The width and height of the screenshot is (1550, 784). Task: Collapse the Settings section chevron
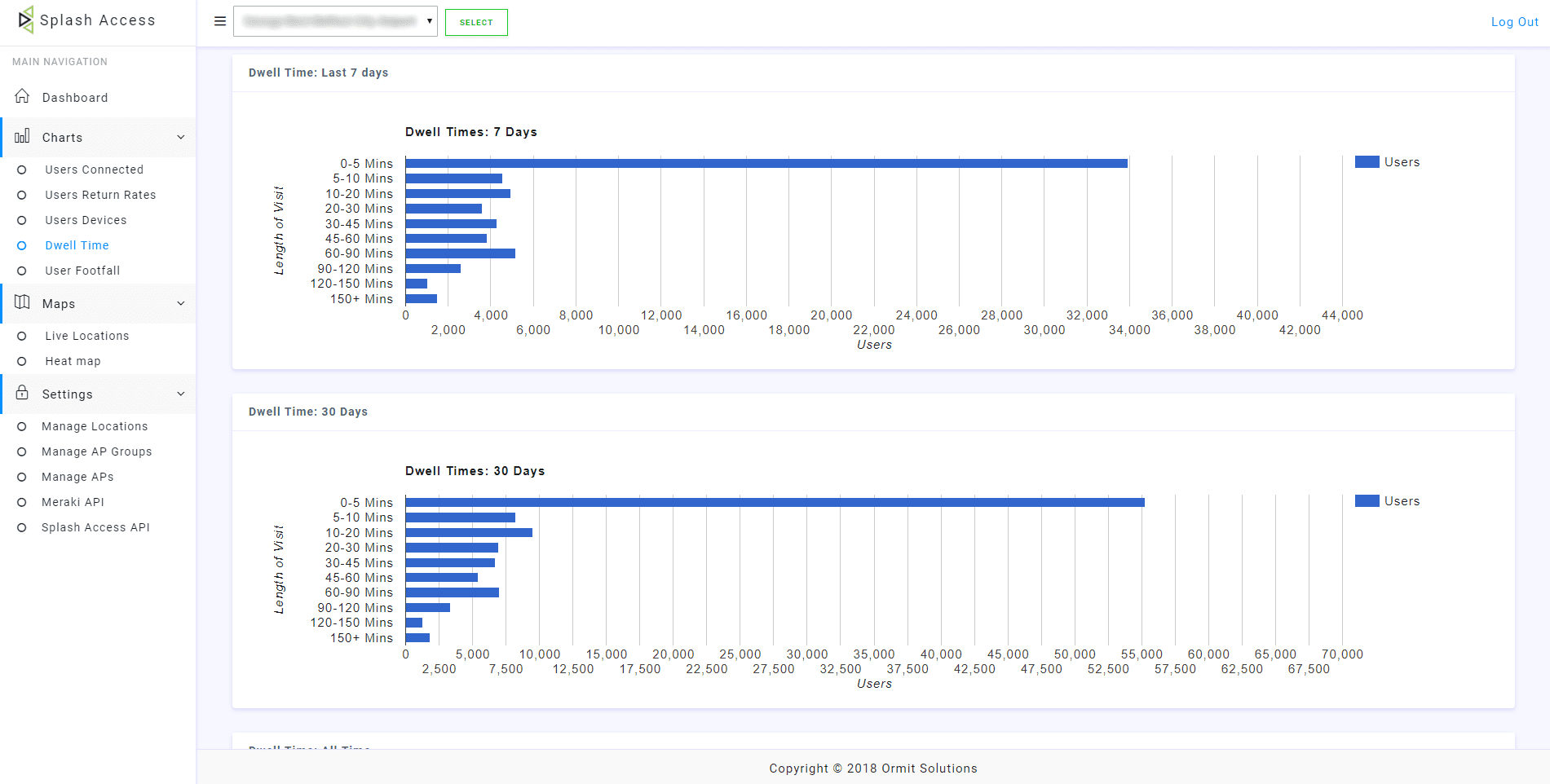point(181,394)
